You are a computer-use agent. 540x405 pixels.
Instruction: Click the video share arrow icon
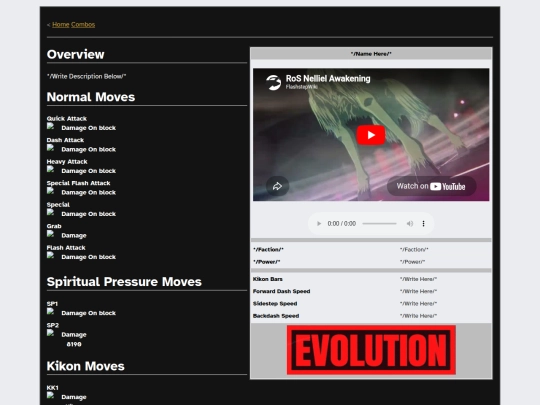click(x=277, y=186)
